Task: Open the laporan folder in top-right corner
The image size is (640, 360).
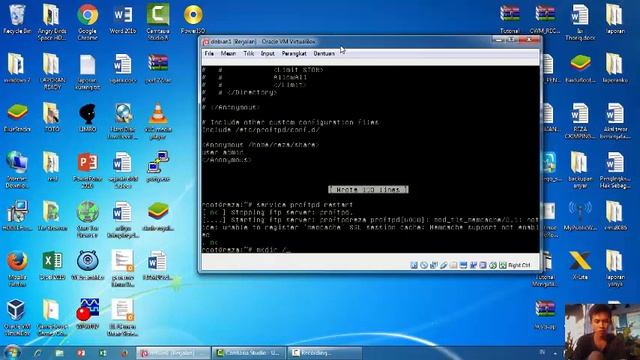Action: click(x=615, y=19)
